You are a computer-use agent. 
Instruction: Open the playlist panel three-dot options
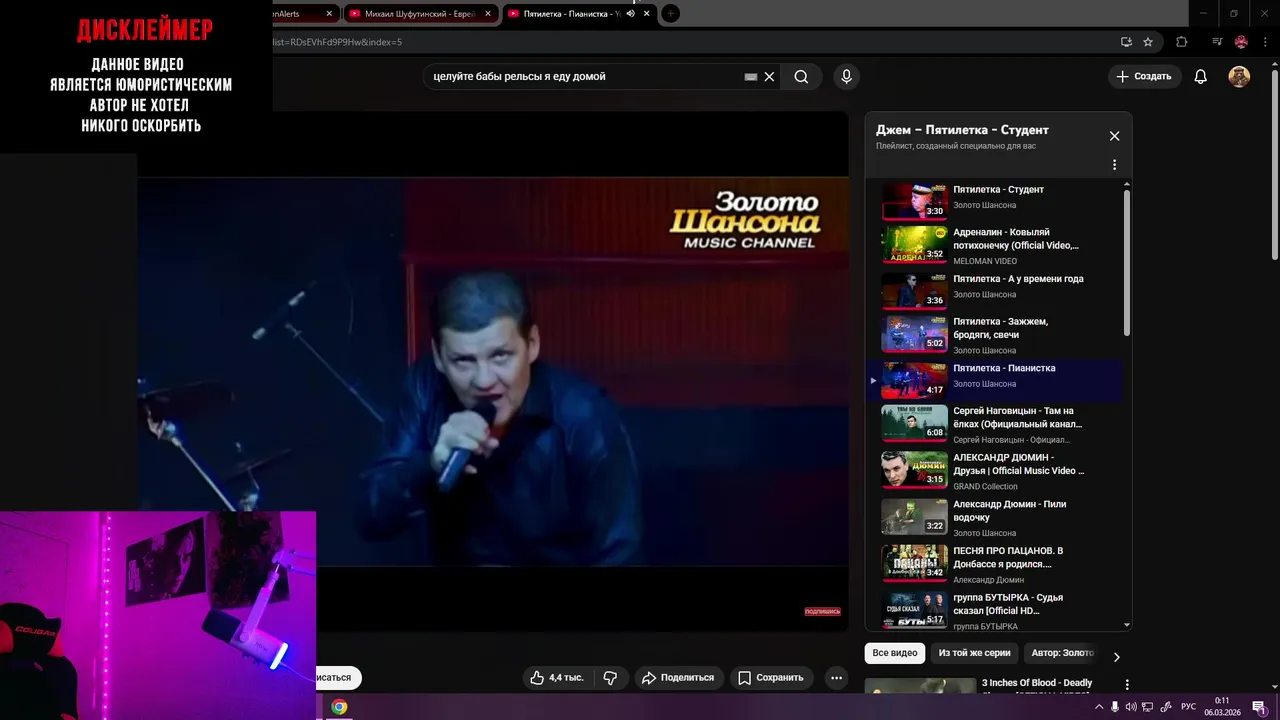[1114, 165]
